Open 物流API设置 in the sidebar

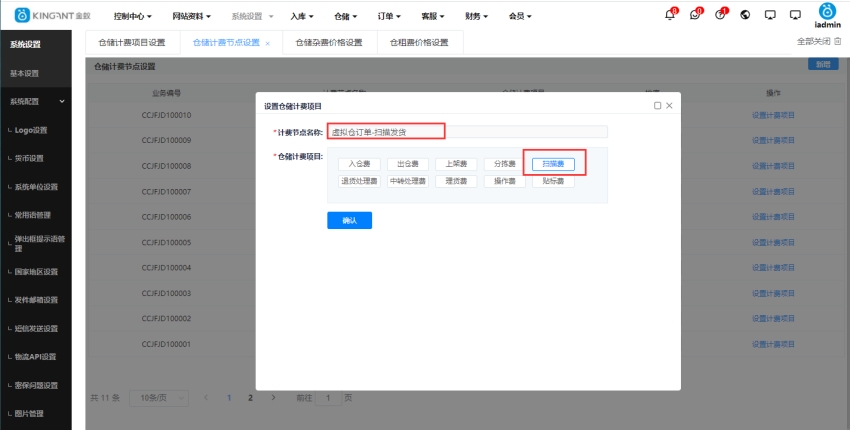coord(36,357)
